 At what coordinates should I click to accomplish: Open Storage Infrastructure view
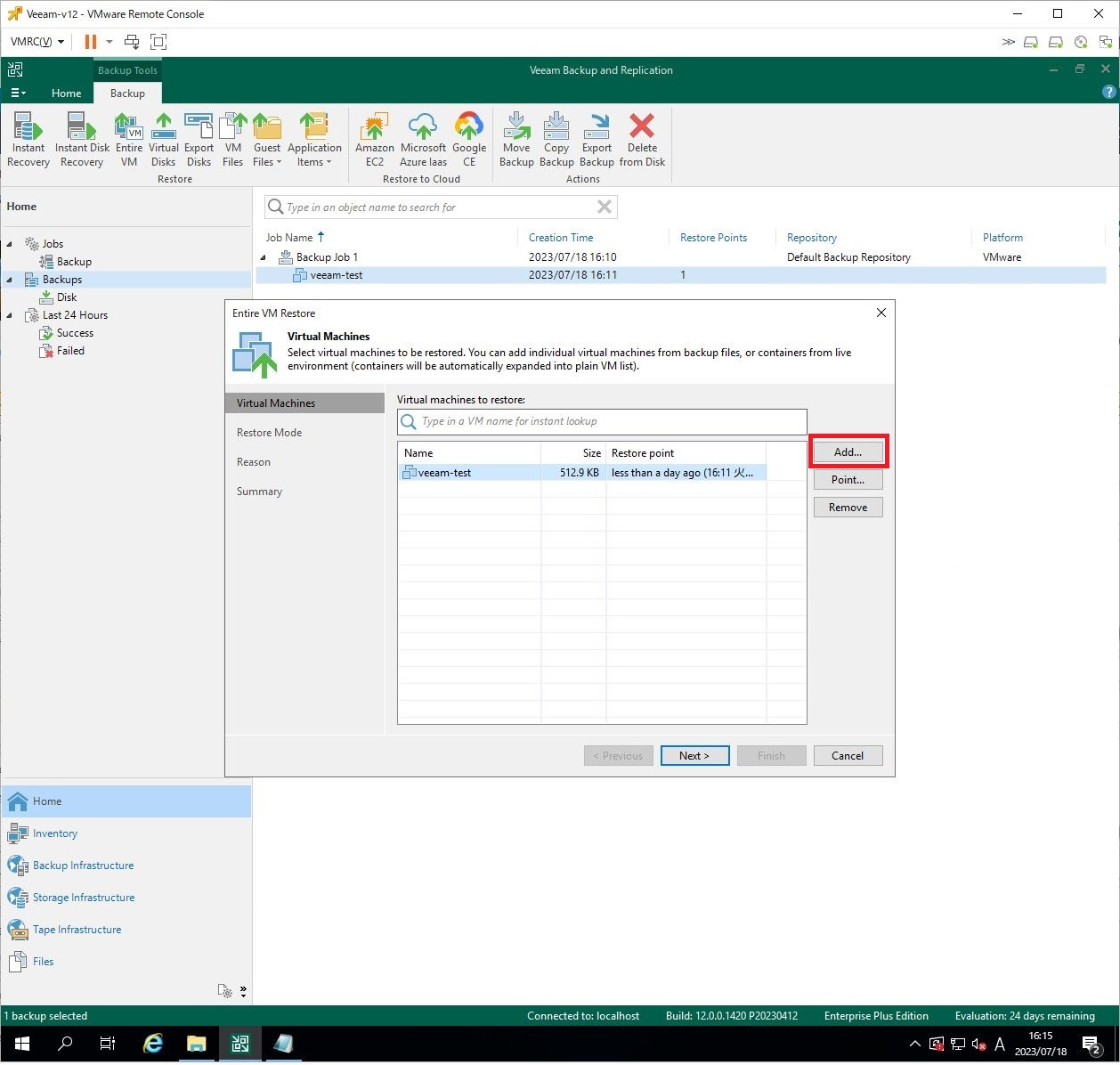click(x=84, y=898)
